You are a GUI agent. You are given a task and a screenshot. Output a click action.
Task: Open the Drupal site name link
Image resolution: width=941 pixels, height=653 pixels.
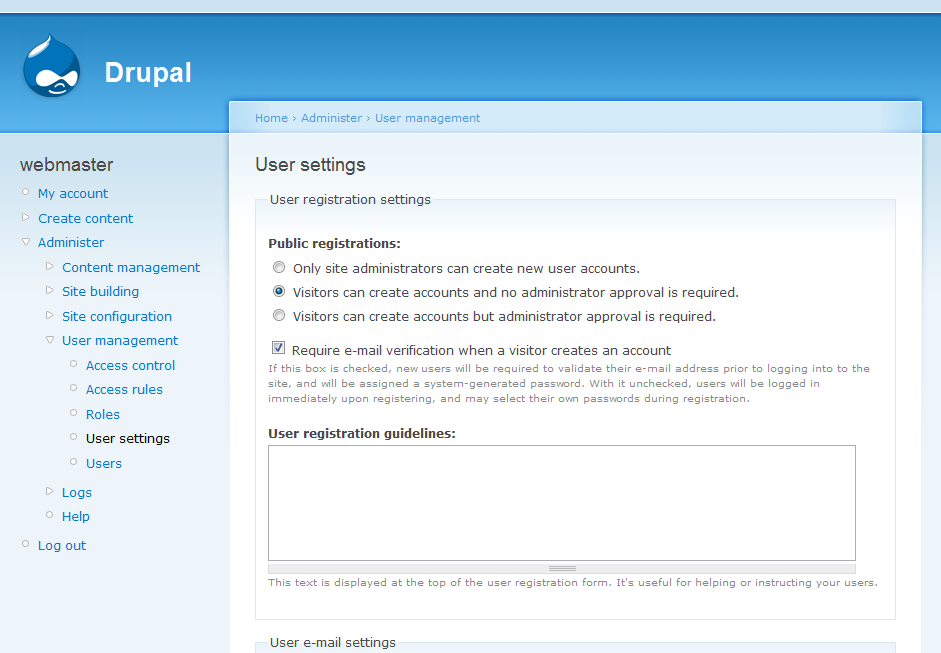point(148,73)
